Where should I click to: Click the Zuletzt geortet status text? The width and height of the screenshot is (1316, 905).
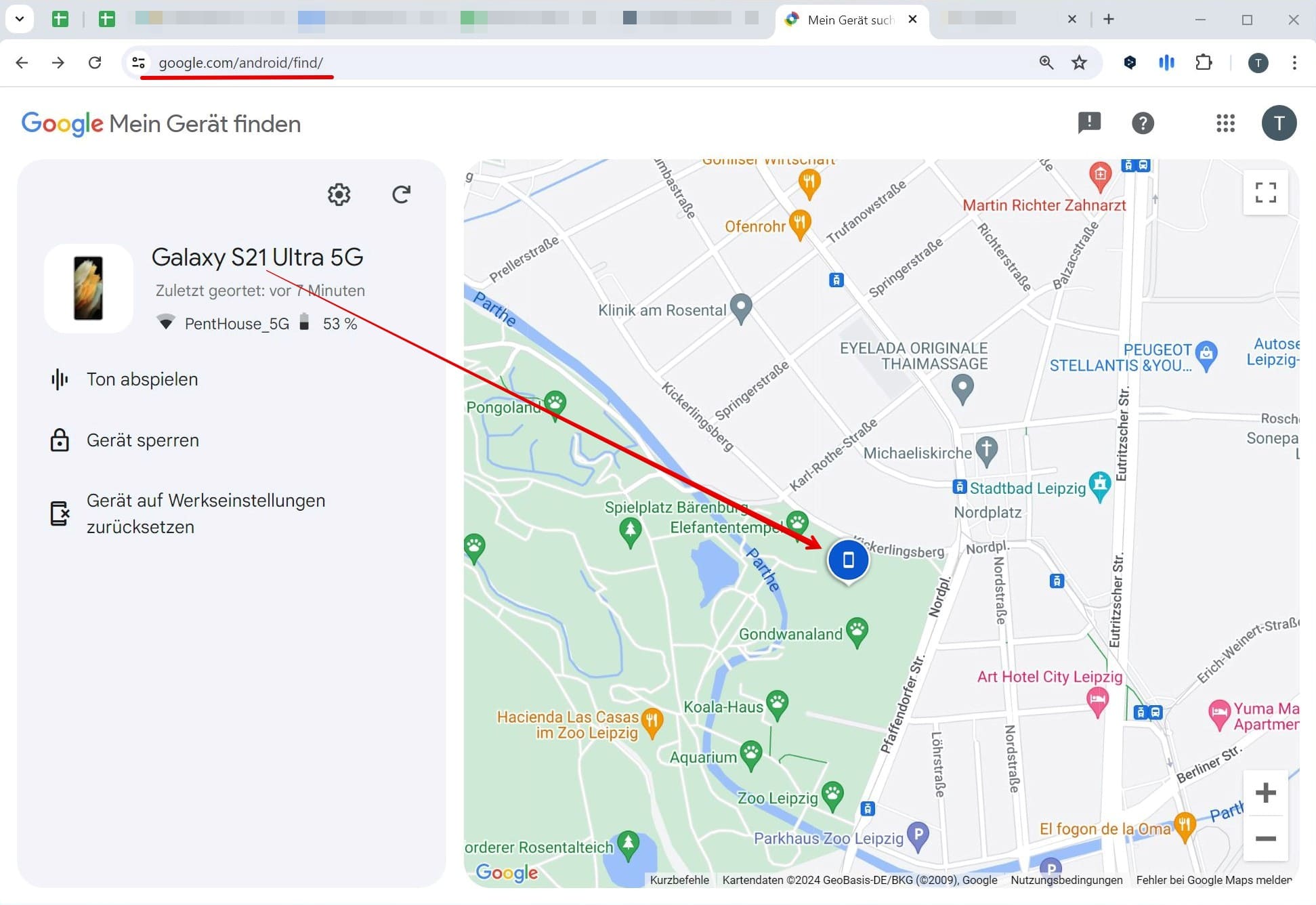click(x=260, y=291)
